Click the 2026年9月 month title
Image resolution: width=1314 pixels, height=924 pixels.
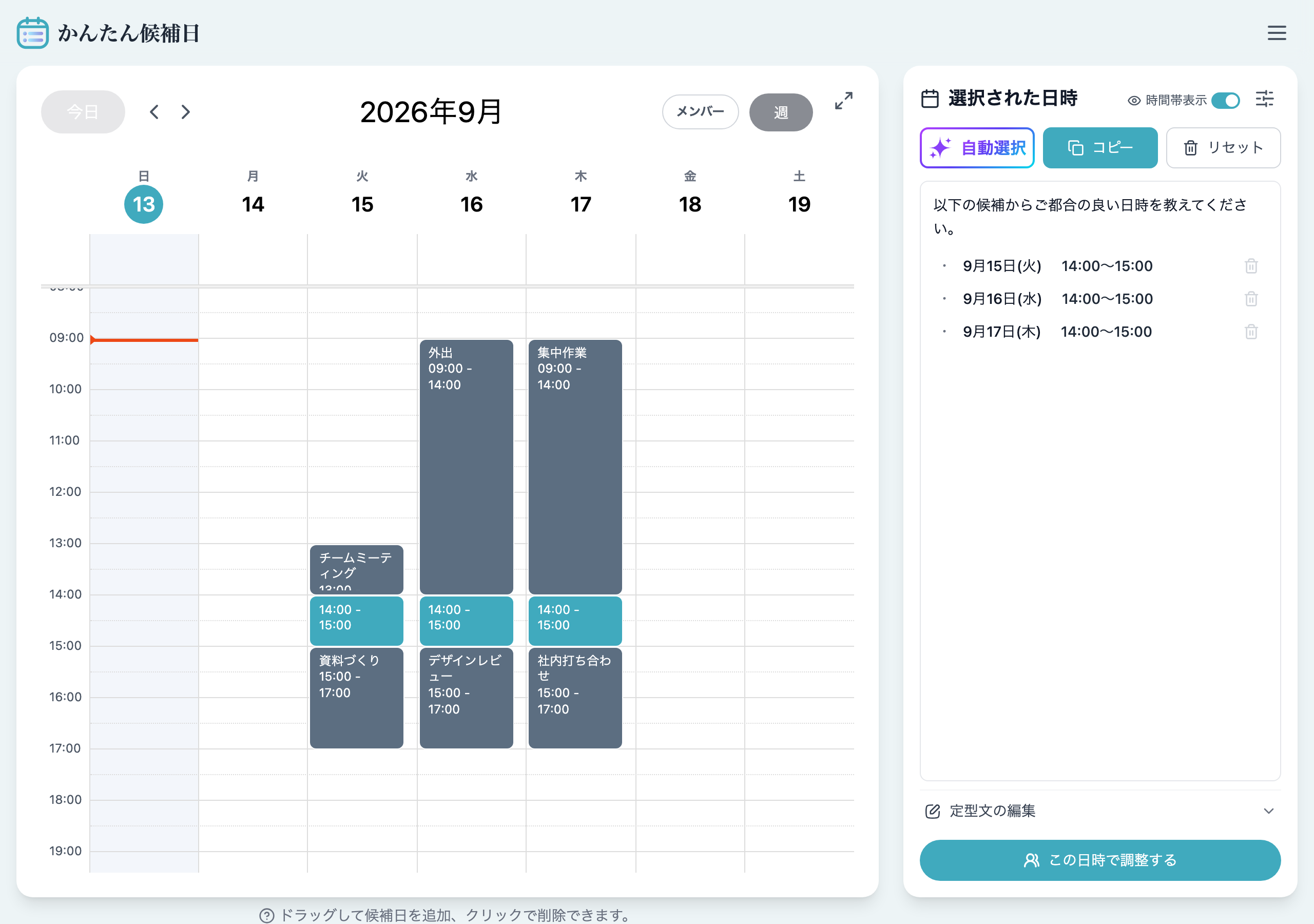click(x=431, y=111)
